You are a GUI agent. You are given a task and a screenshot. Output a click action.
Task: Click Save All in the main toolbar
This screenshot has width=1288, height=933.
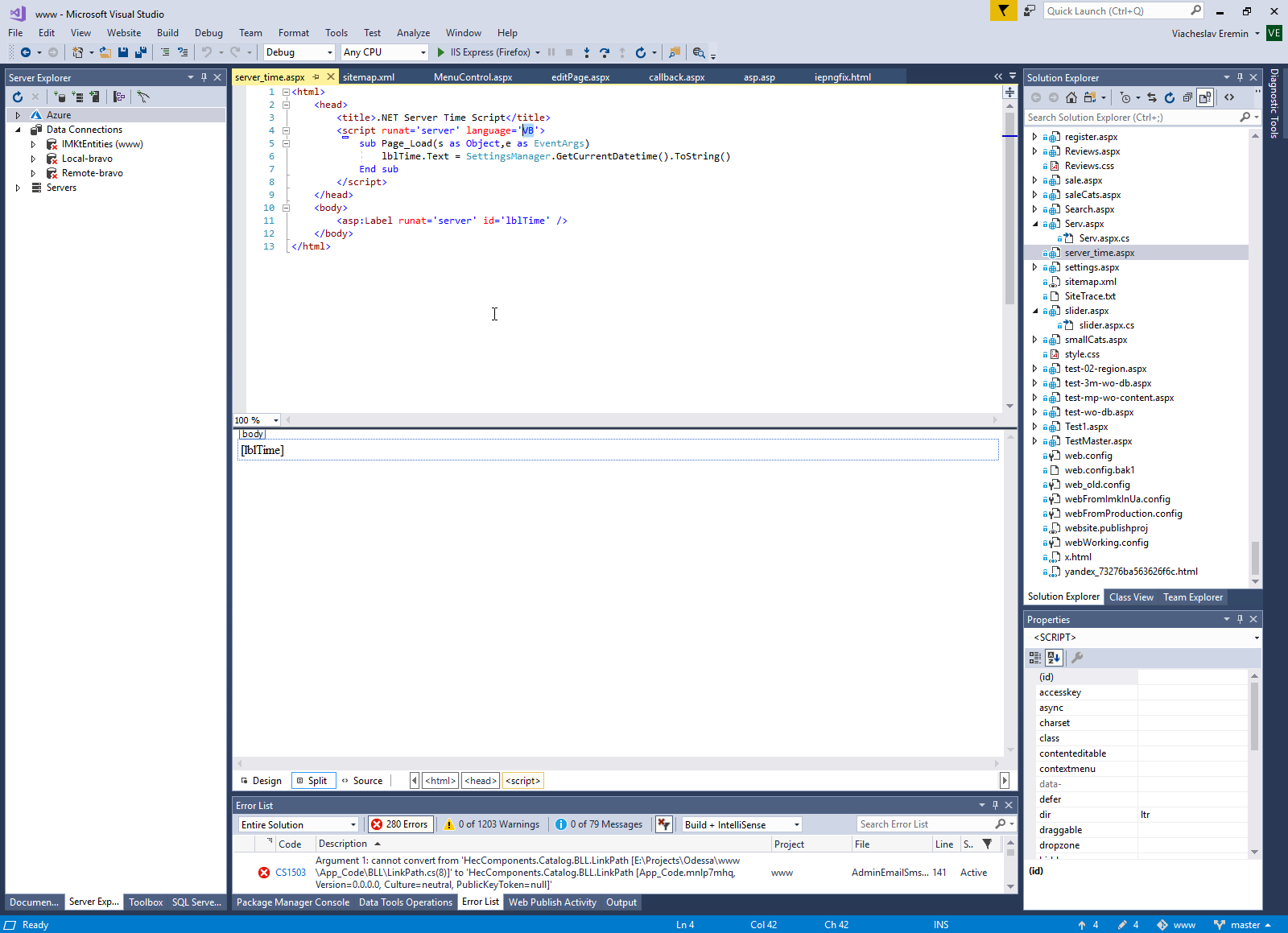pyautogui.click(x=141, y=52)
